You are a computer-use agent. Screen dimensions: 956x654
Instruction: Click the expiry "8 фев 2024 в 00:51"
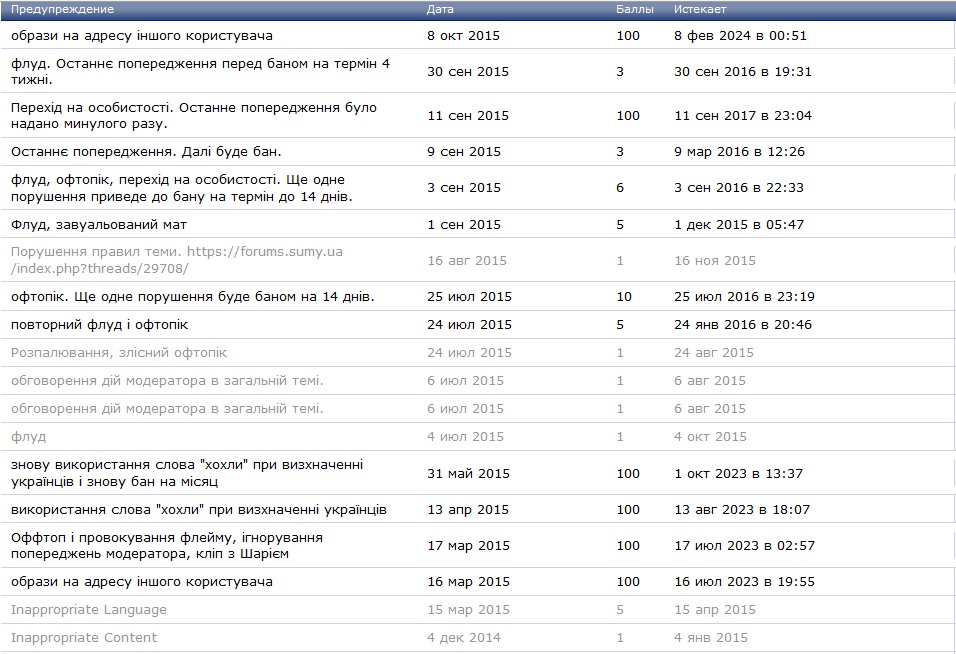click(740, 35)
